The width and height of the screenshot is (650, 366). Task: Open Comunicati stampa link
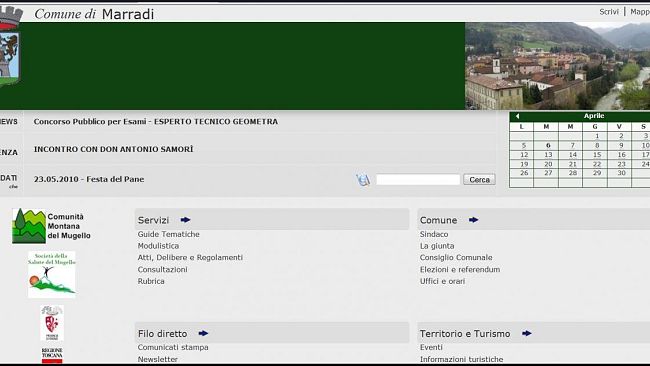point(173,347)
